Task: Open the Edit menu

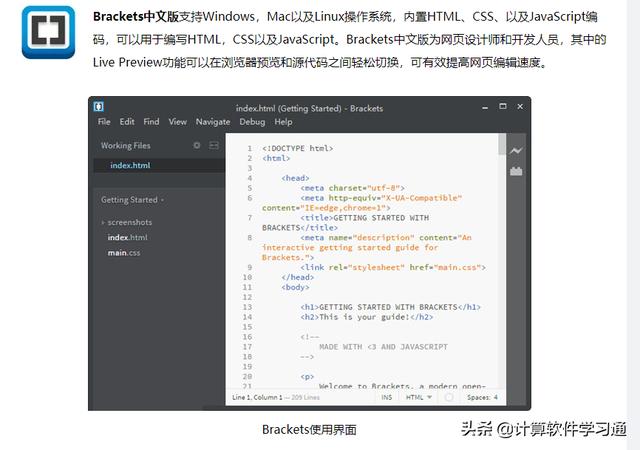Action: tap(127, 122)
